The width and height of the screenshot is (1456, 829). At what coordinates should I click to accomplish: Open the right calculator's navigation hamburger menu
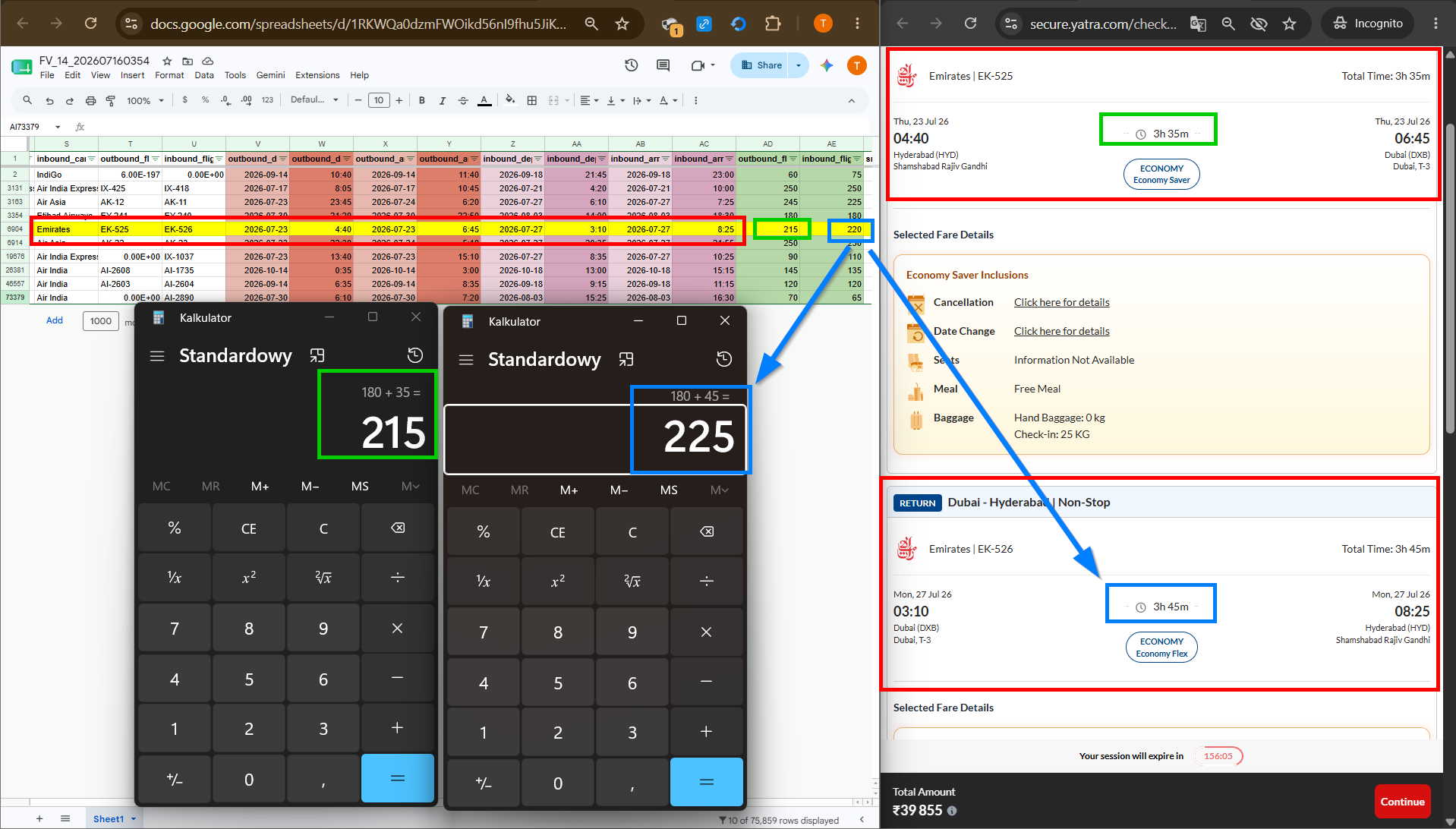point(466,360)
